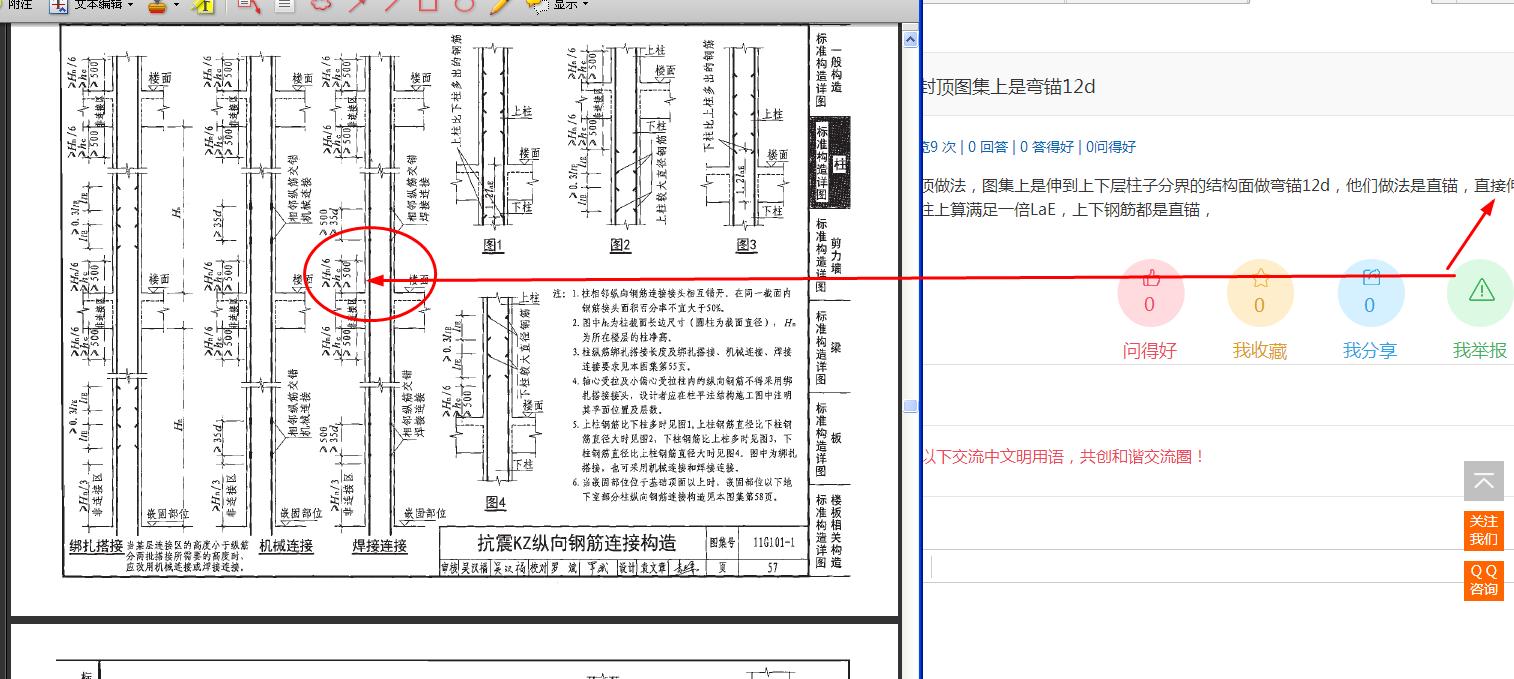Expand the 显示 dropdown arrow
Viewport: 1514px width, 679px height.
(x=585, y=4)
